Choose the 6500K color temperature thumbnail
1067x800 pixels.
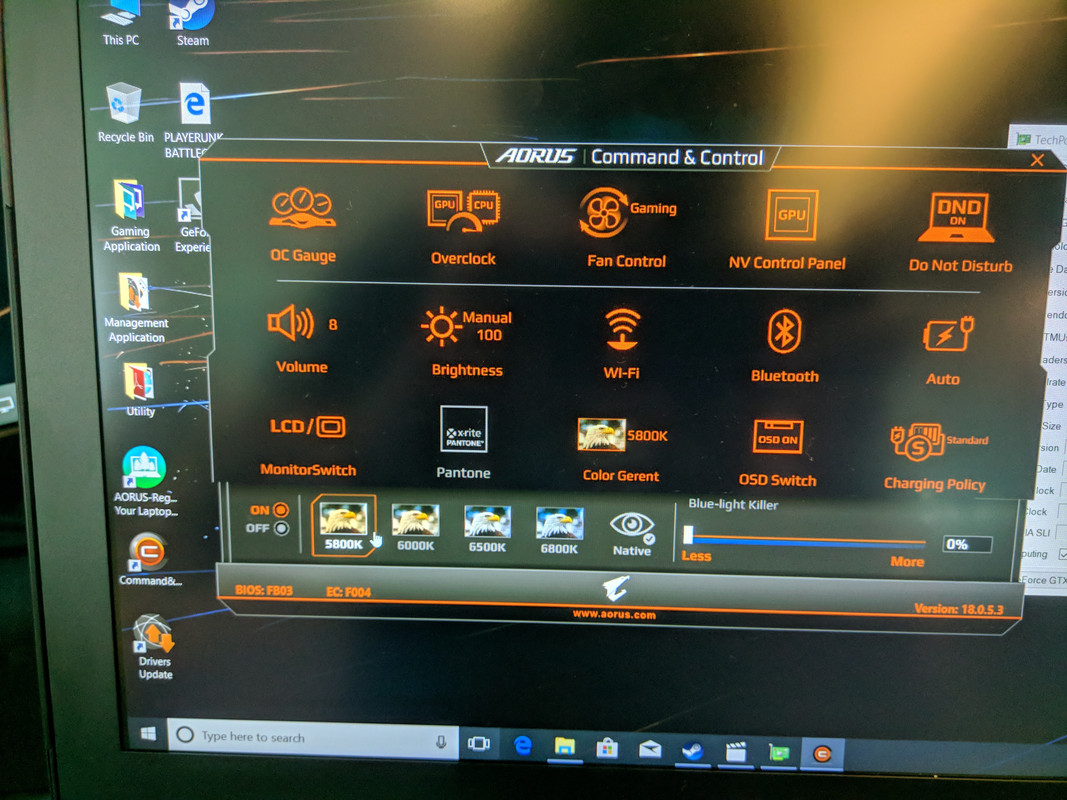click(487, 529)
